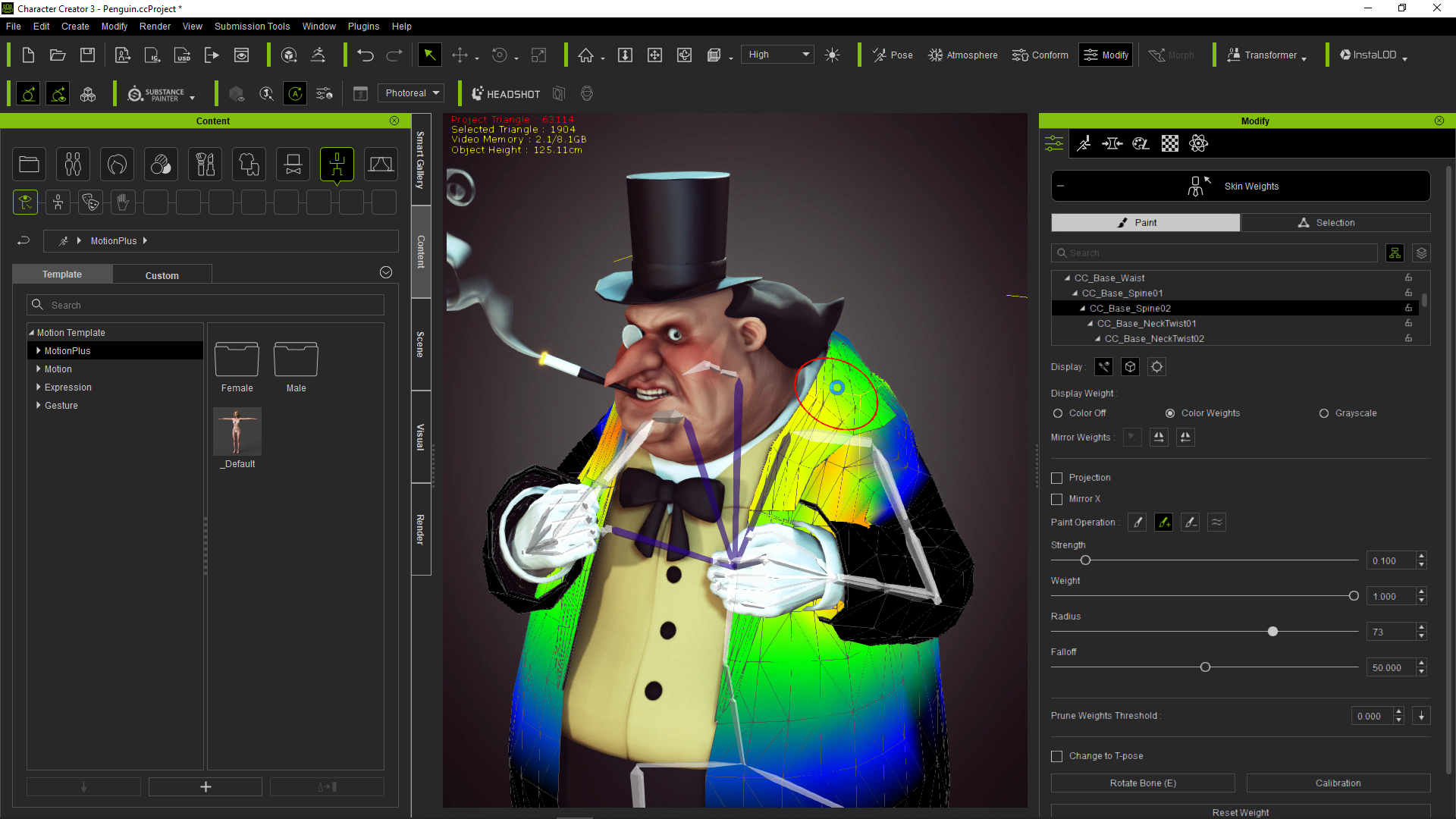The width and height of the screenshot is (1456, 819).
Task: Click the New Project icon
Action: click(x=28, y=55)
